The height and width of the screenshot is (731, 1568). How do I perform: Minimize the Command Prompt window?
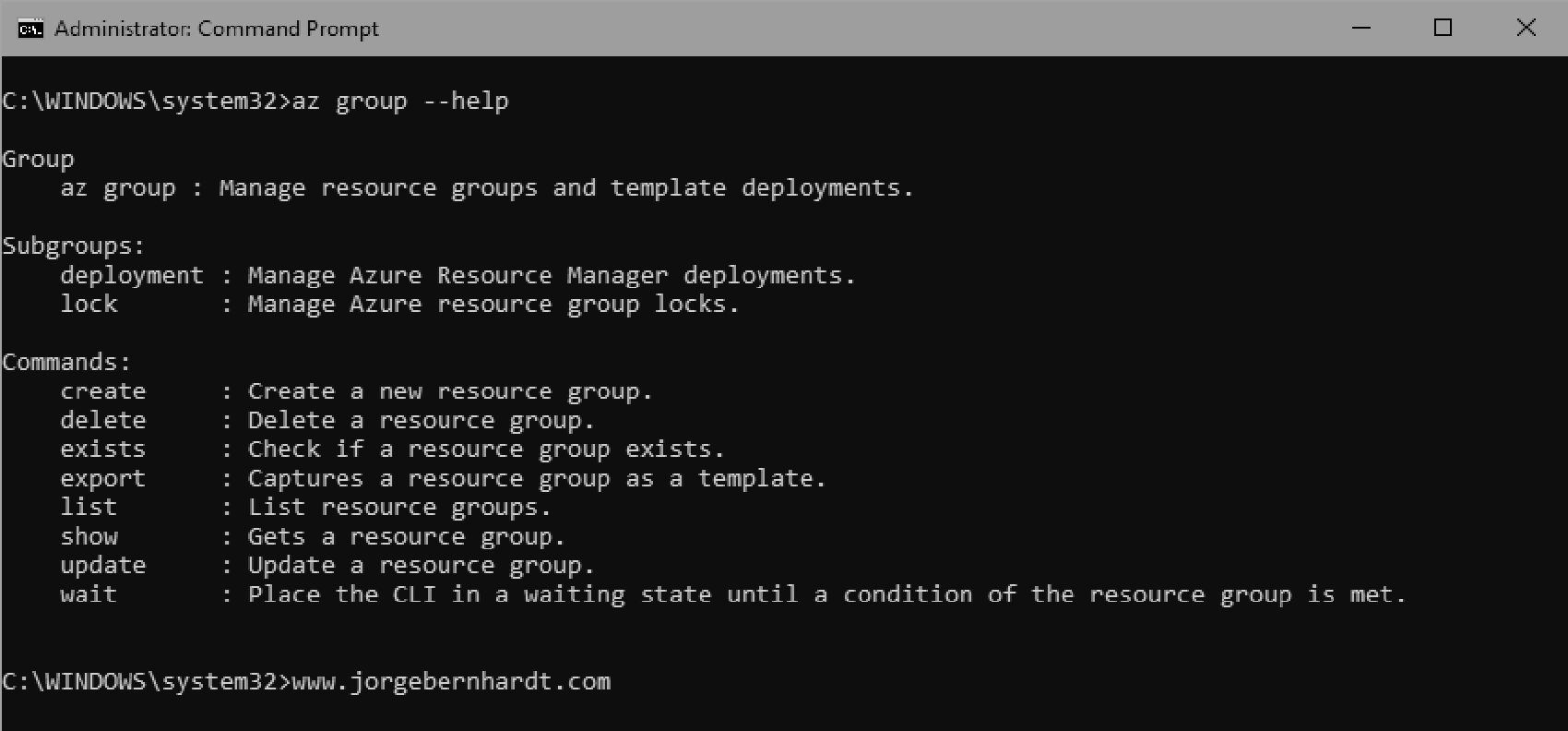(1361, 29)
